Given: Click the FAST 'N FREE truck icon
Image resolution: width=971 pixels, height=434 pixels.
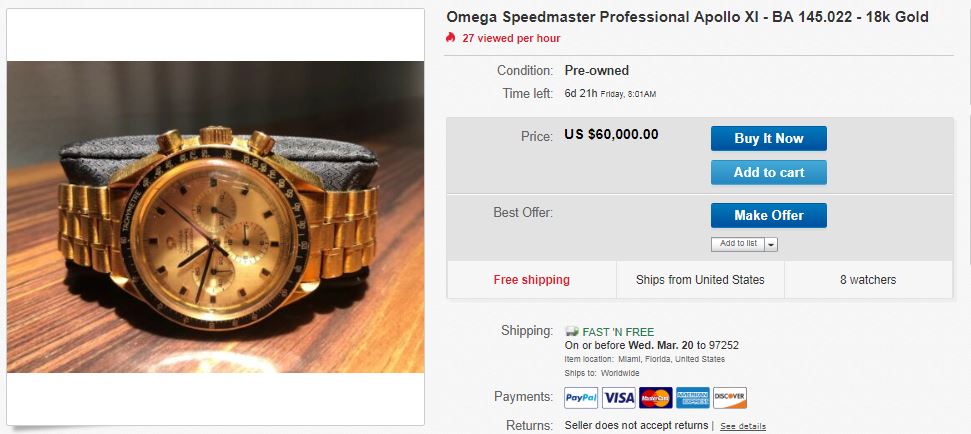Looking at the screenshot, I should (573, 330).
